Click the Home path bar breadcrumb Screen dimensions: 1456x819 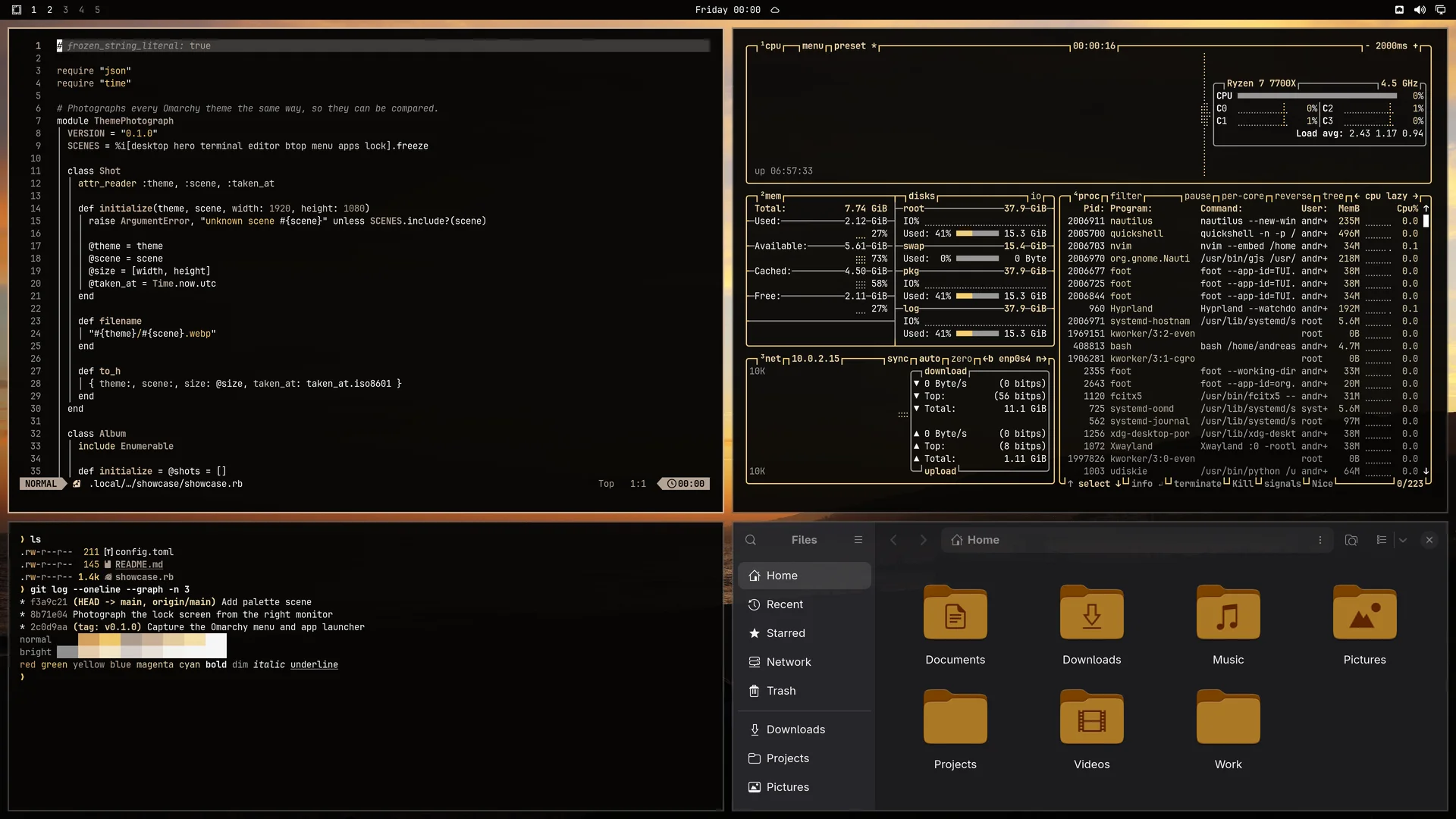(975, 540)
